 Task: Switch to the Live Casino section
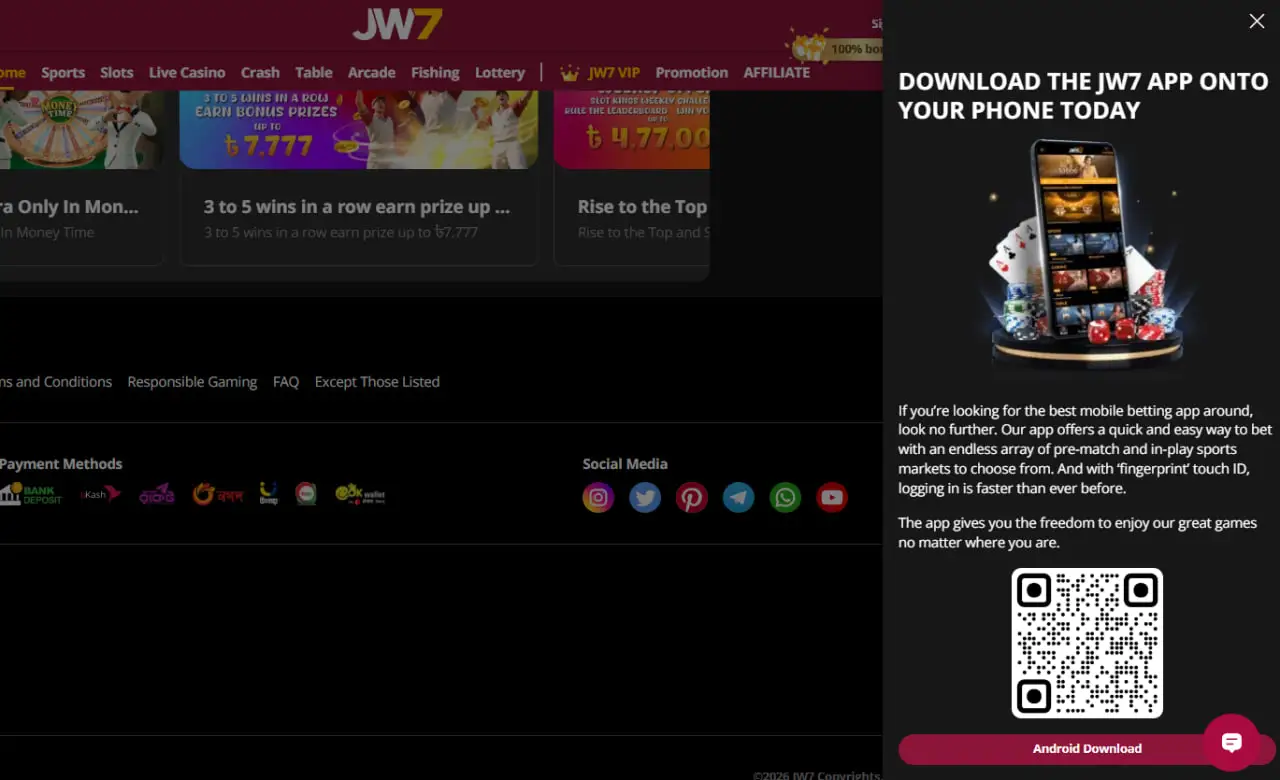point(186,72)
